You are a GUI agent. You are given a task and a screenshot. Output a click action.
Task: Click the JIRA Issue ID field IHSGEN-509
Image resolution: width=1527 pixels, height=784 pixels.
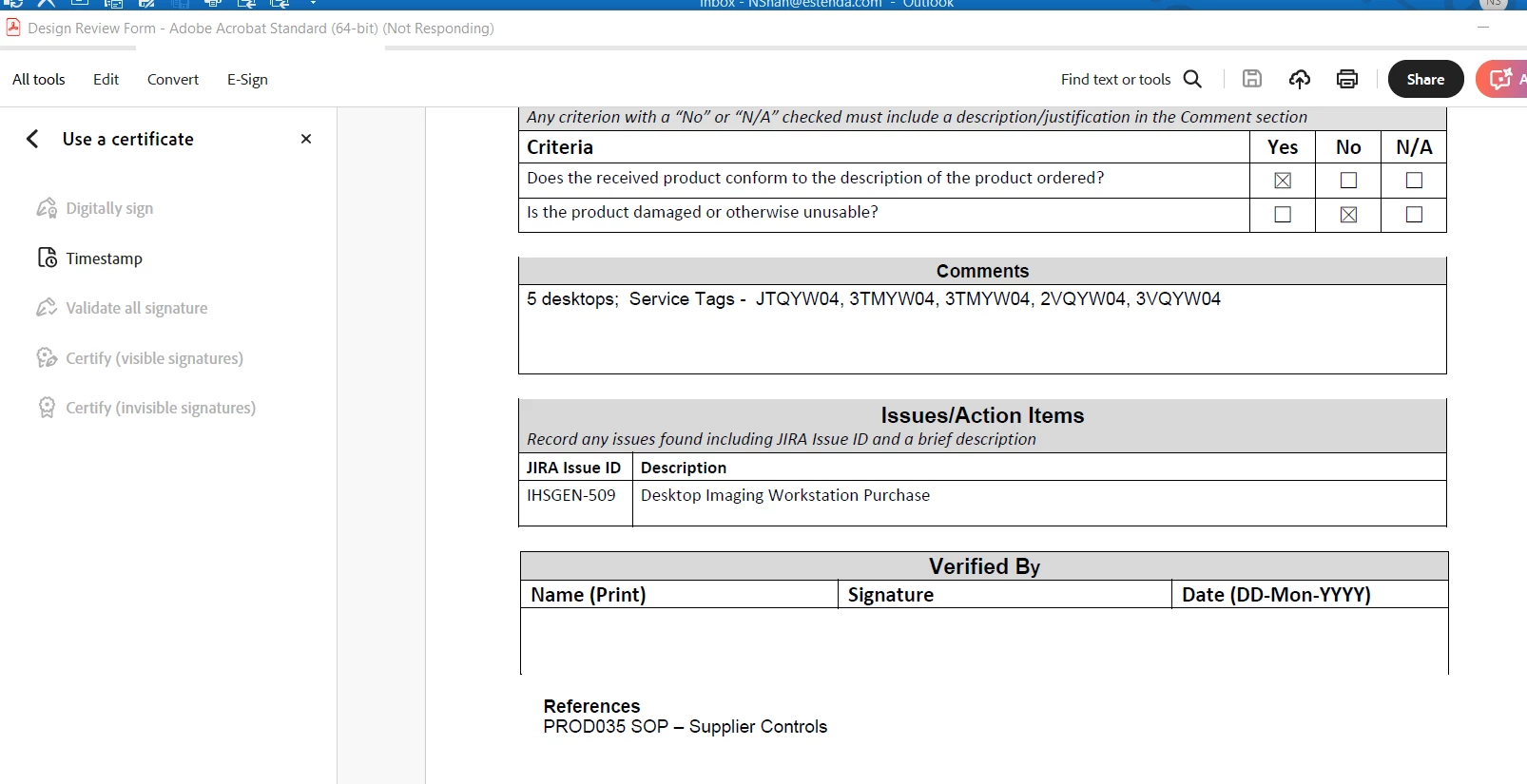pos(575,503)
